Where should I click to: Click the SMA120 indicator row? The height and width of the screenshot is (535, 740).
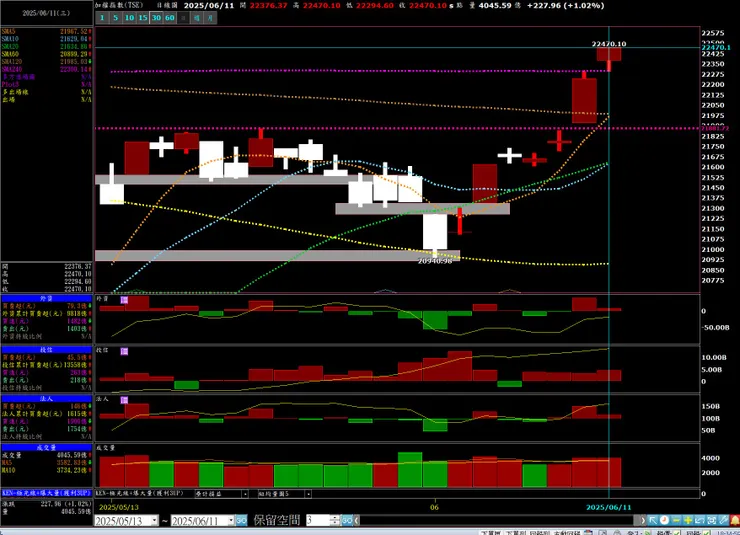click(x=46, y=62)
